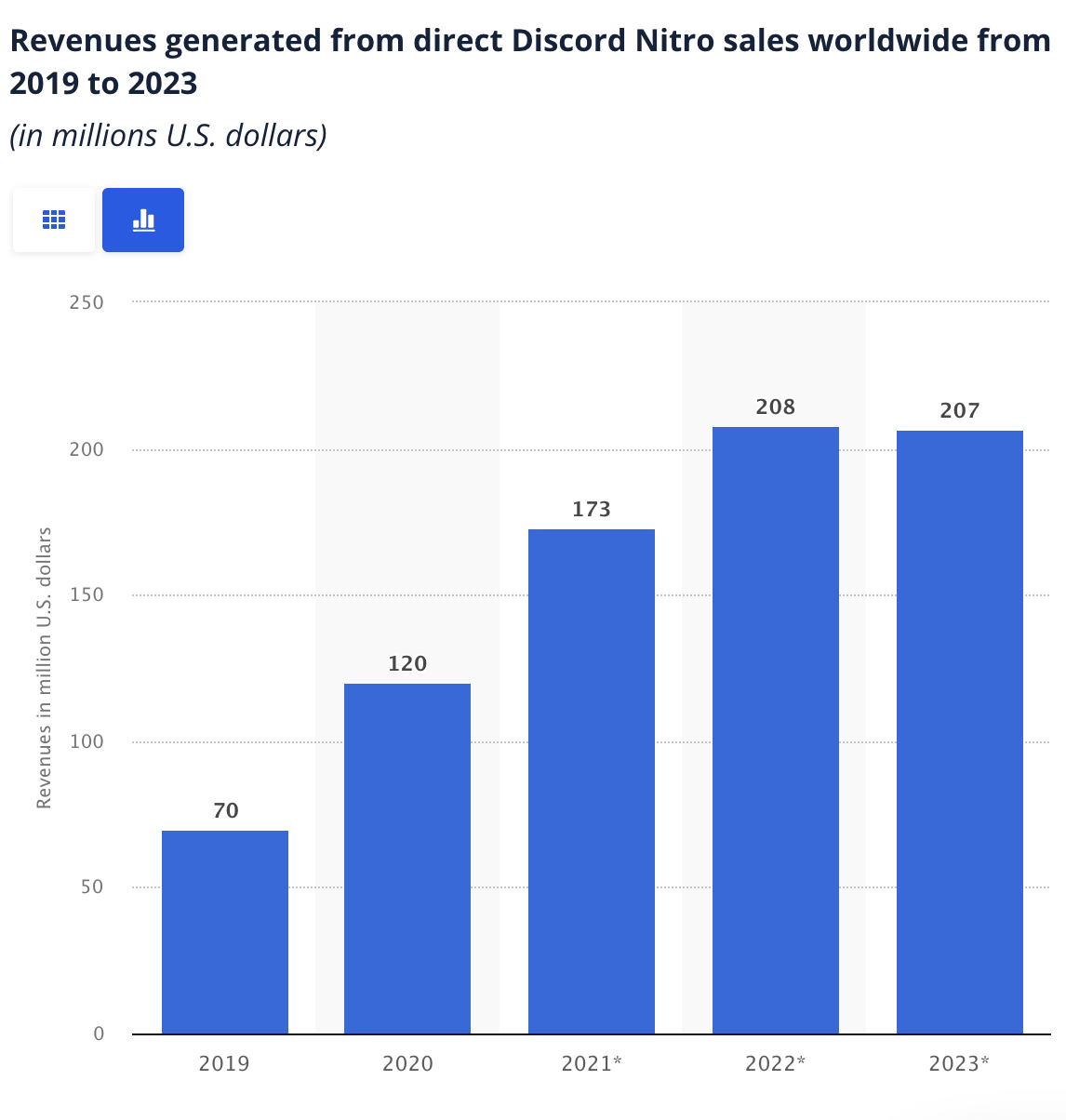Click the 2020 x-axis label
Screen dimensions: 1066x1120
click(407, 1063)
